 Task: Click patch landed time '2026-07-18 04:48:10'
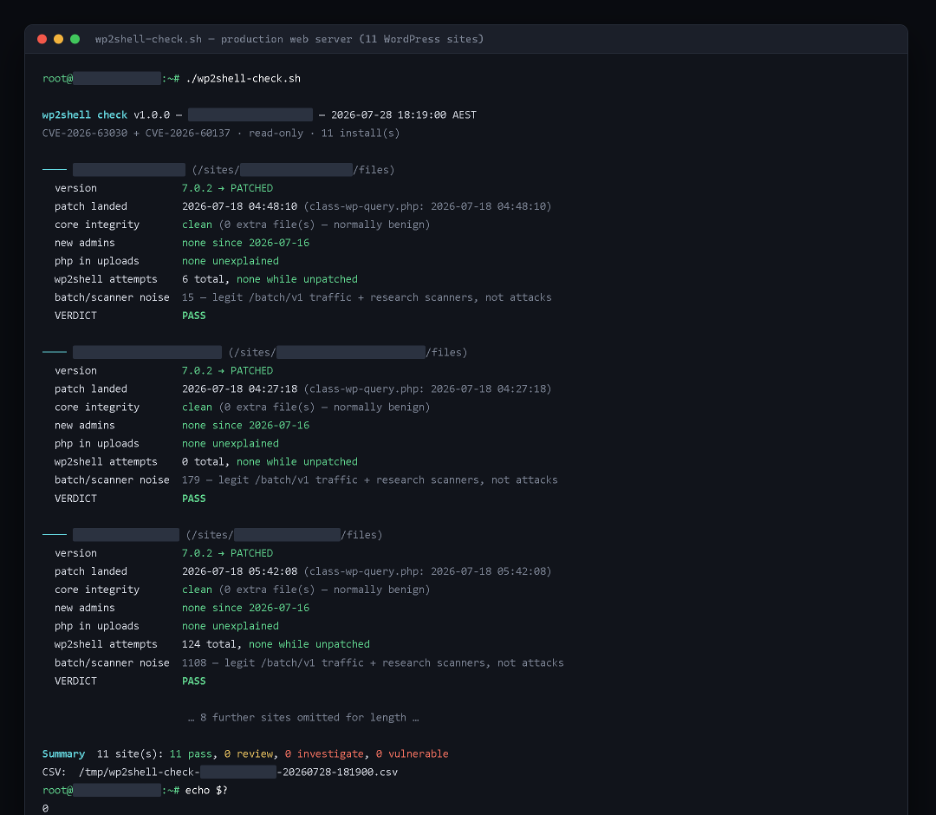coord(239,206)
